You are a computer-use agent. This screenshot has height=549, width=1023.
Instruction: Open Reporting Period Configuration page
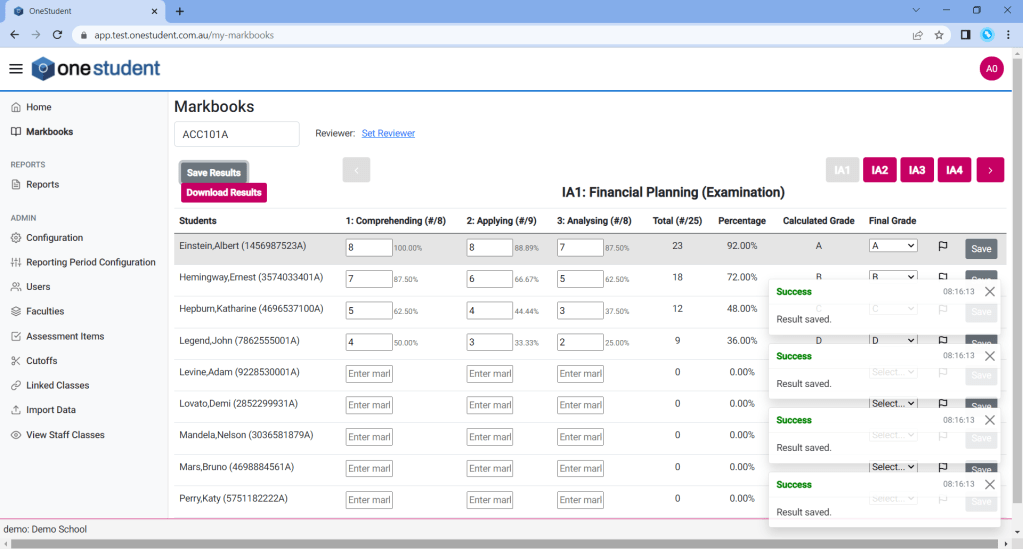pyautogui.click(x=90, y=262)
